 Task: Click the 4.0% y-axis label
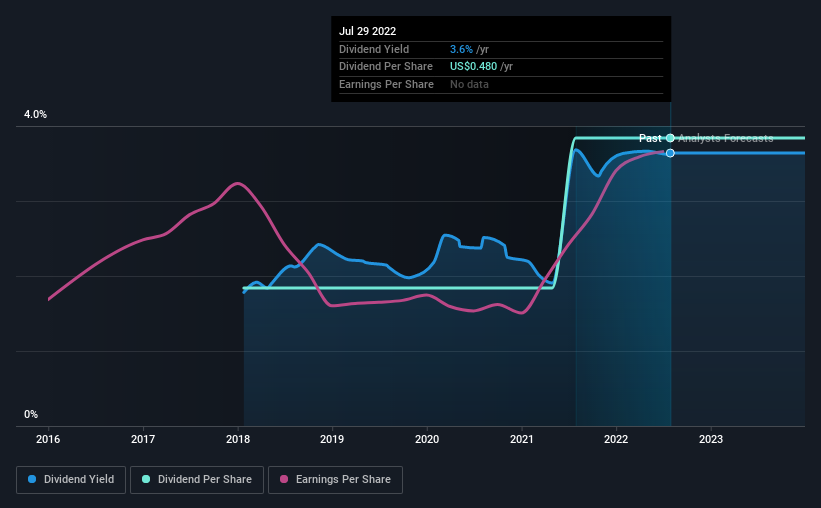pos(35,114)
